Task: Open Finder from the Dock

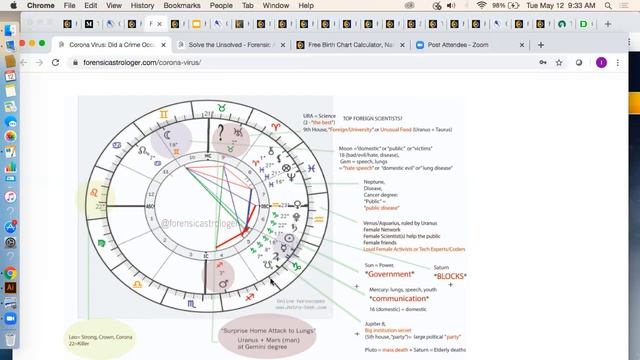Action: coord(10,30)
